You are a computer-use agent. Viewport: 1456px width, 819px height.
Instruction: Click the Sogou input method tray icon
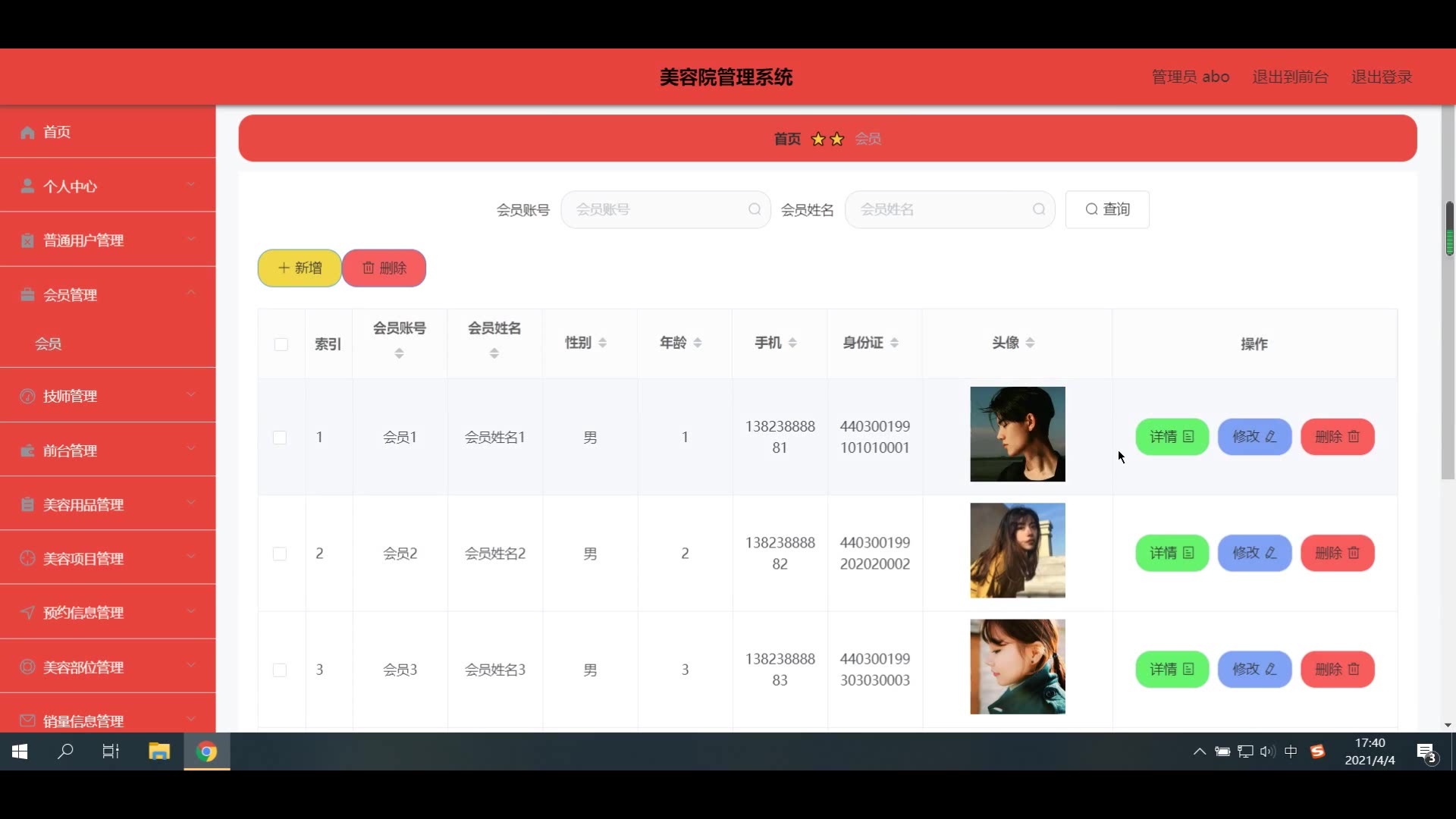point(1318,752)
